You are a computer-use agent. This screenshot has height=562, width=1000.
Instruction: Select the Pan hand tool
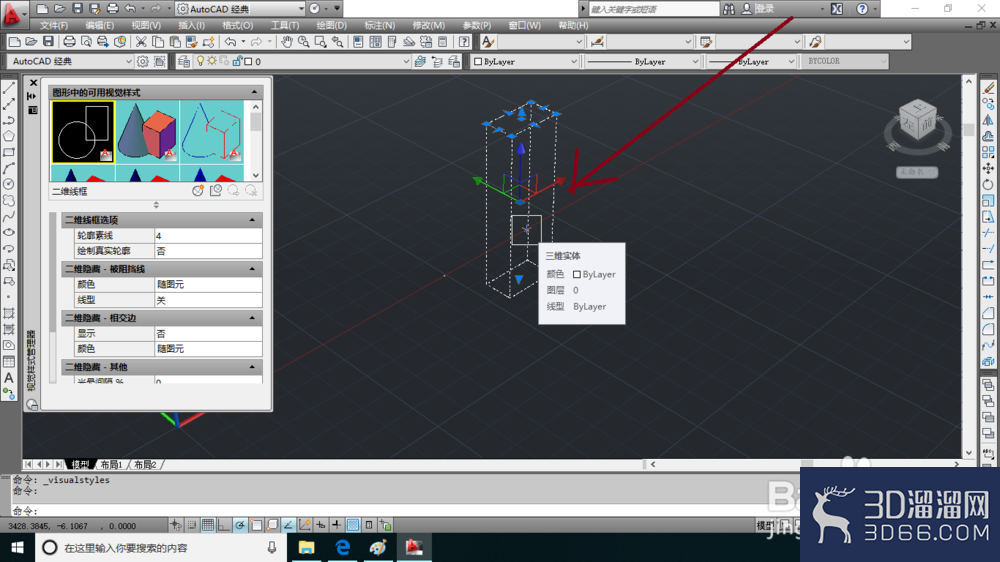[x=287, y=42]
